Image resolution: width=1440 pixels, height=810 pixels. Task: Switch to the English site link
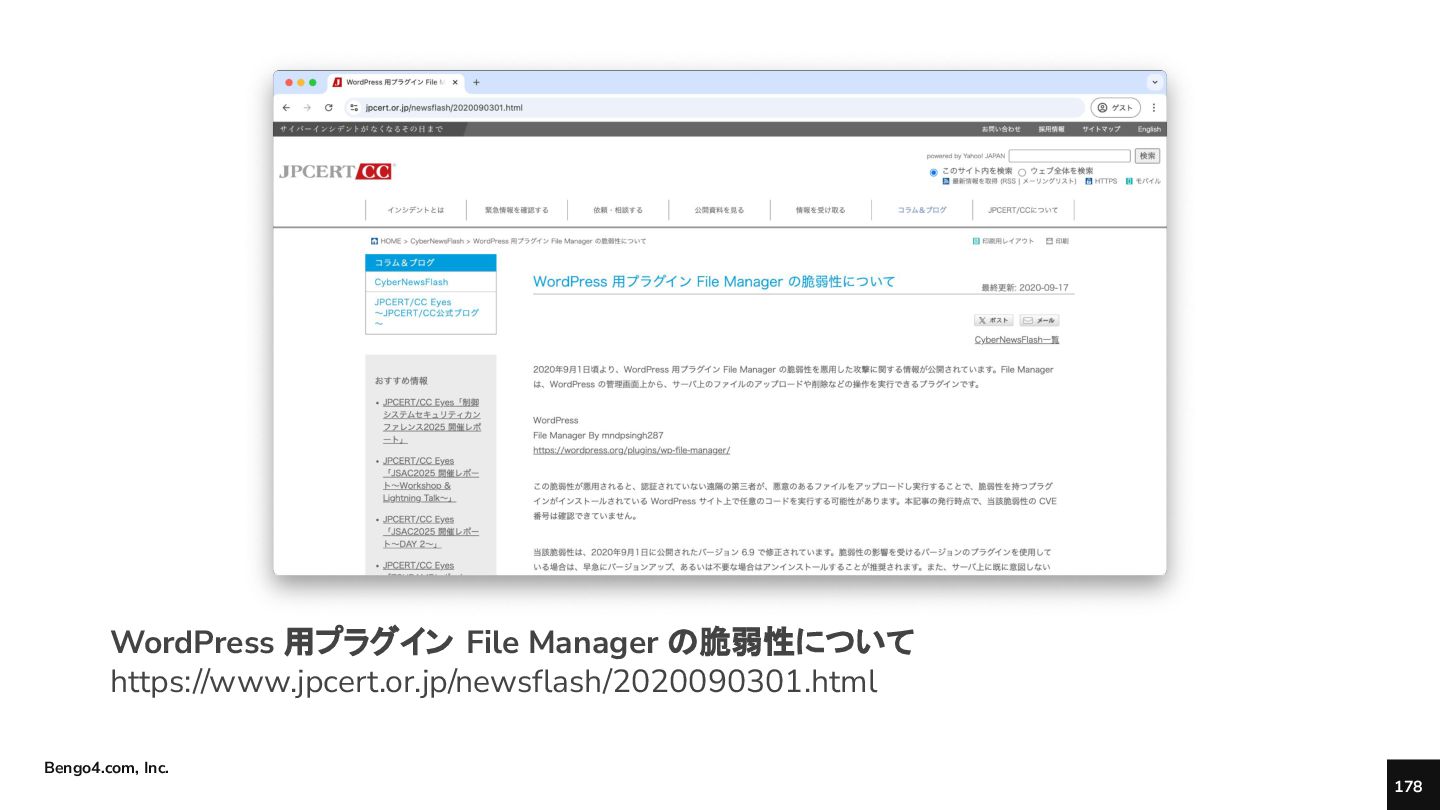(x=1149, y=129)
